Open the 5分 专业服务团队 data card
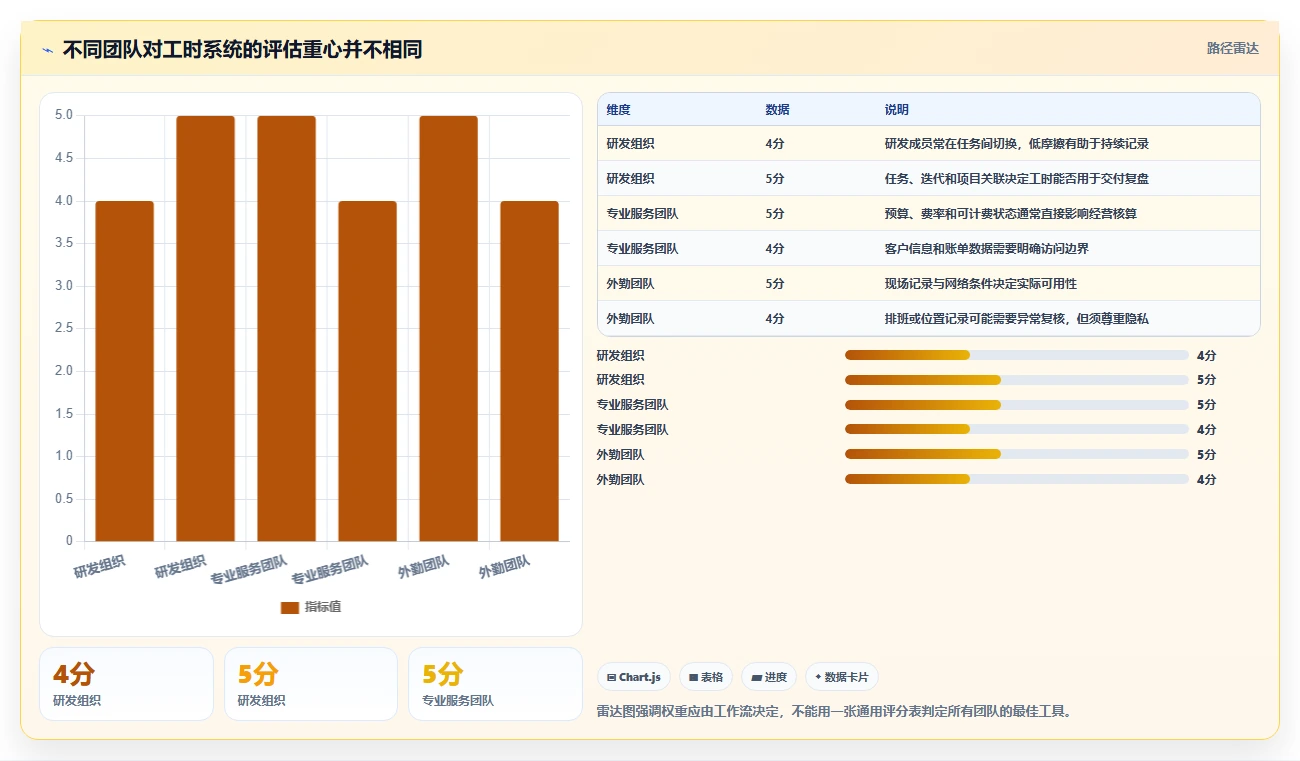 tap(495, 684)
